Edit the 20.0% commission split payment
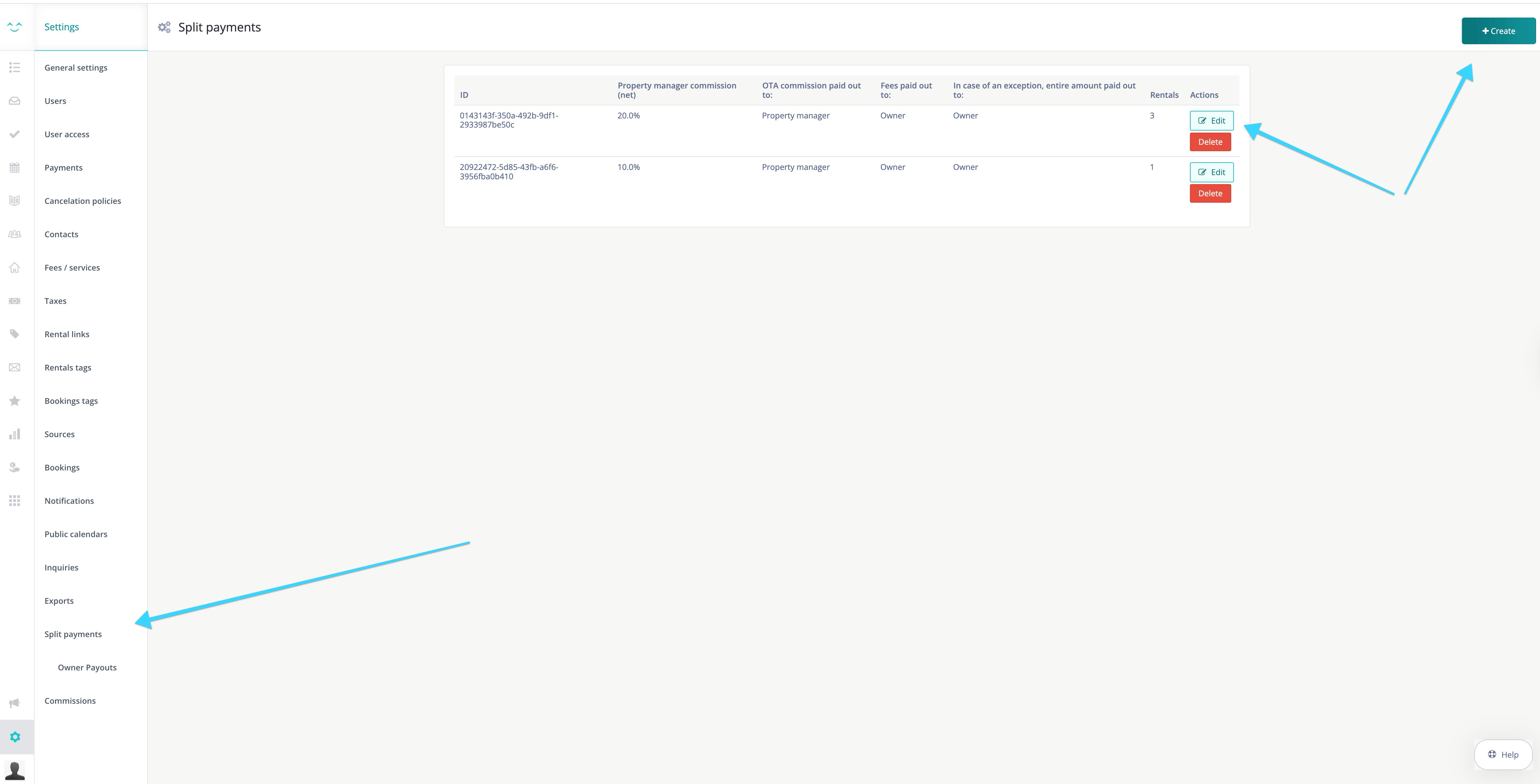Viewport: 1540px width, 784px height. pyautogui.click(x=1211, y=121)
